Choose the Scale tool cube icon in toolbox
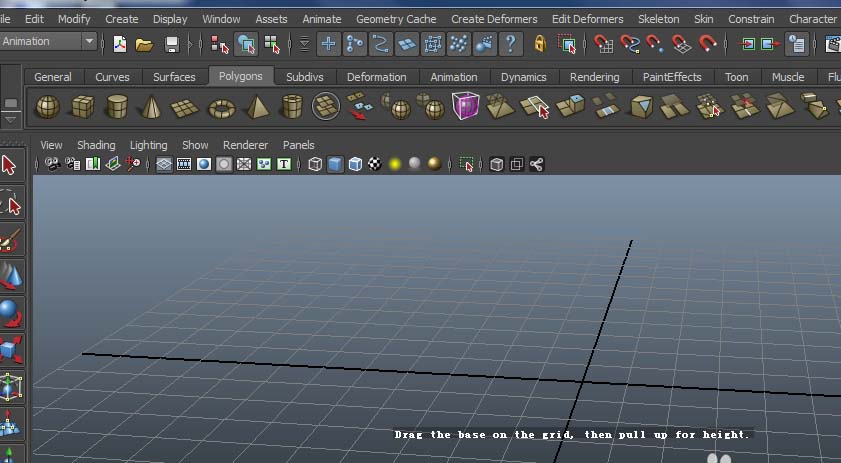The image size is (841, 463). pos(11,349)
